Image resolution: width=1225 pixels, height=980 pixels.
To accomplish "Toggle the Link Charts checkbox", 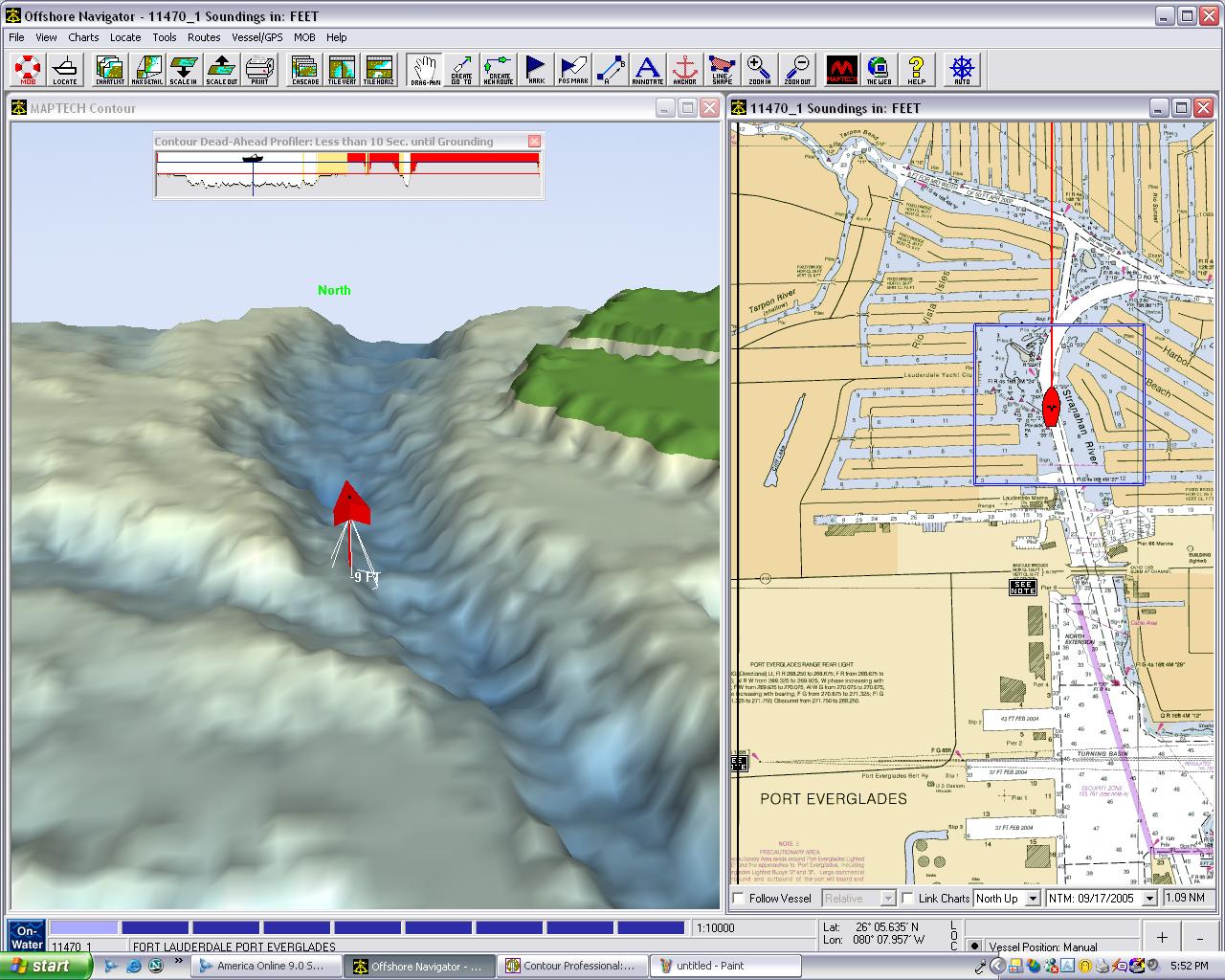I will tap(908, 899).
